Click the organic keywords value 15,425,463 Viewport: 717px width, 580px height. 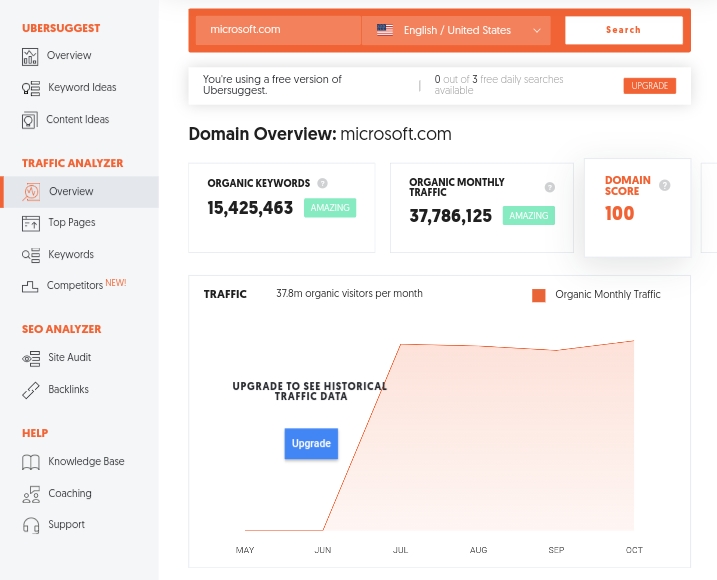click(x=250, y=208)
